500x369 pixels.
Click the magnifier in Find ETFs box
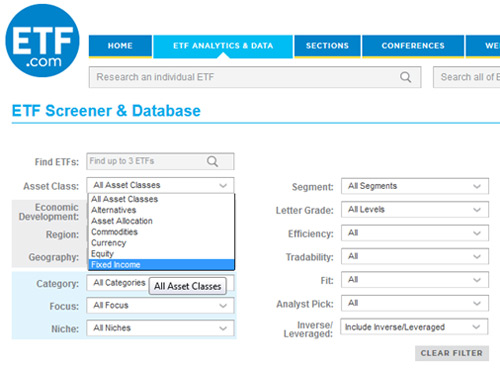tap(212, 161)
